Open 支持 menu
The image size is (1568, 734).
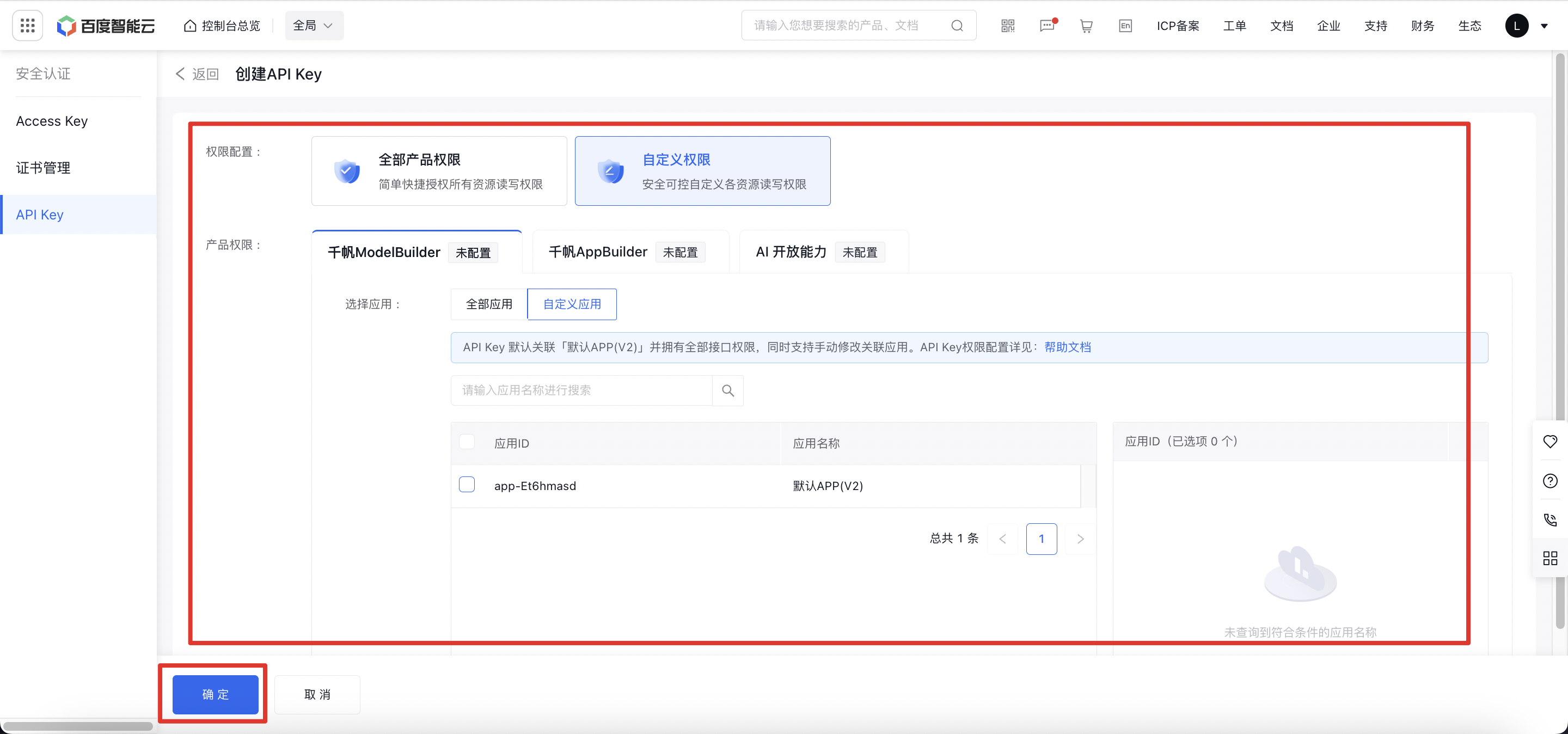coord(1376,26)
